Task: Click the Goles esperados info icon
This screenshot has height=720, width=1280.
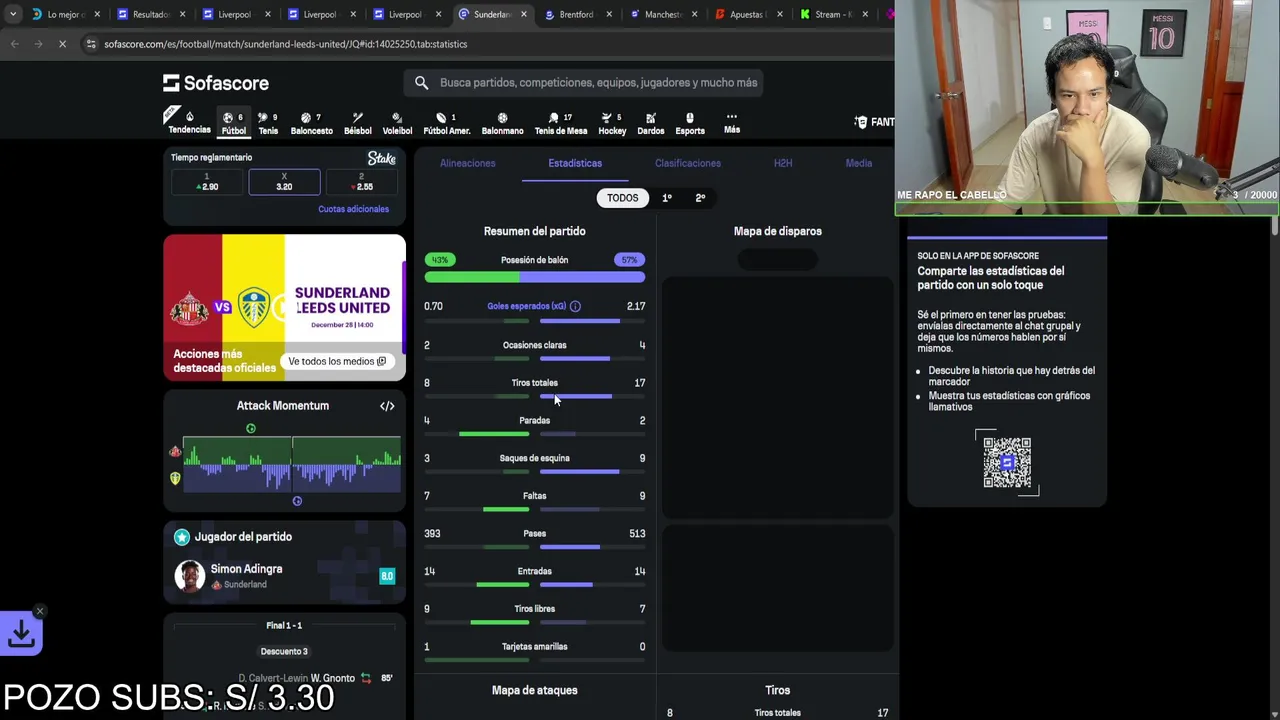Action: [x=575, y=306]
